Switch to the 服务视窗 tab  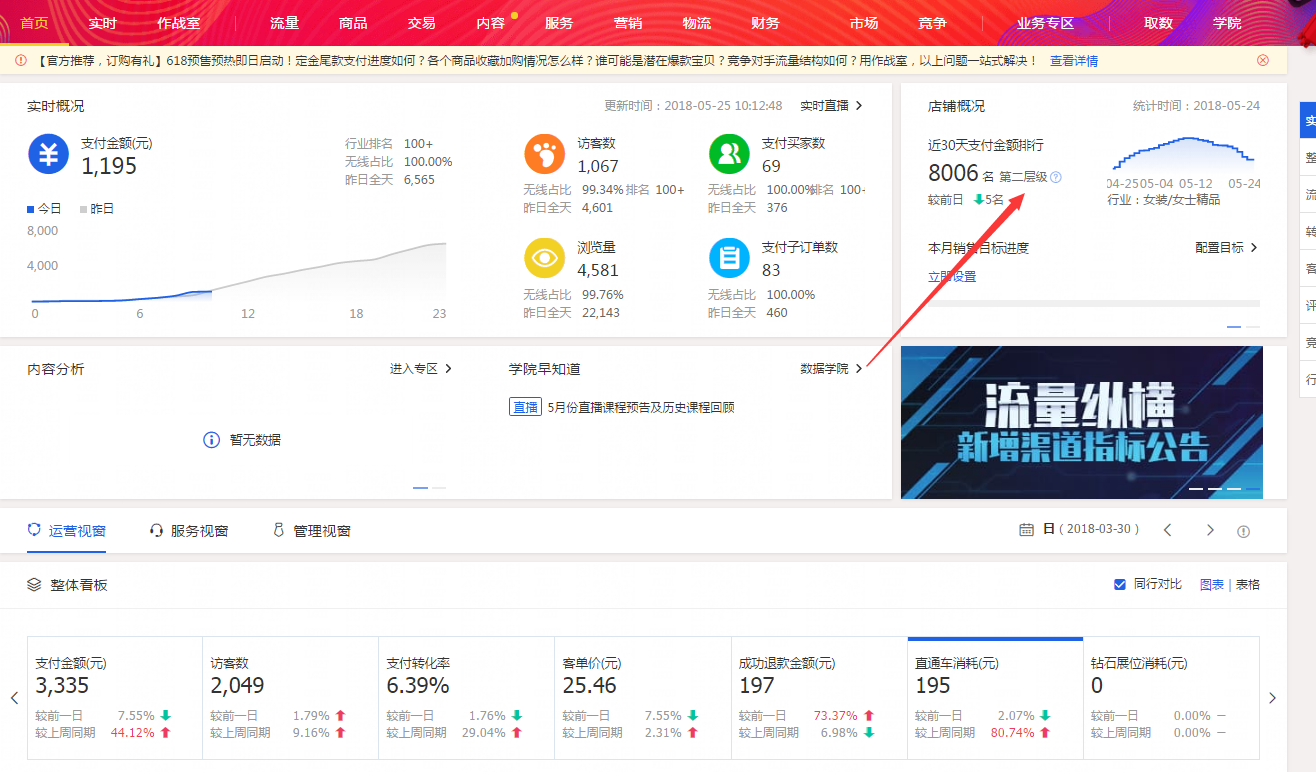189,531
